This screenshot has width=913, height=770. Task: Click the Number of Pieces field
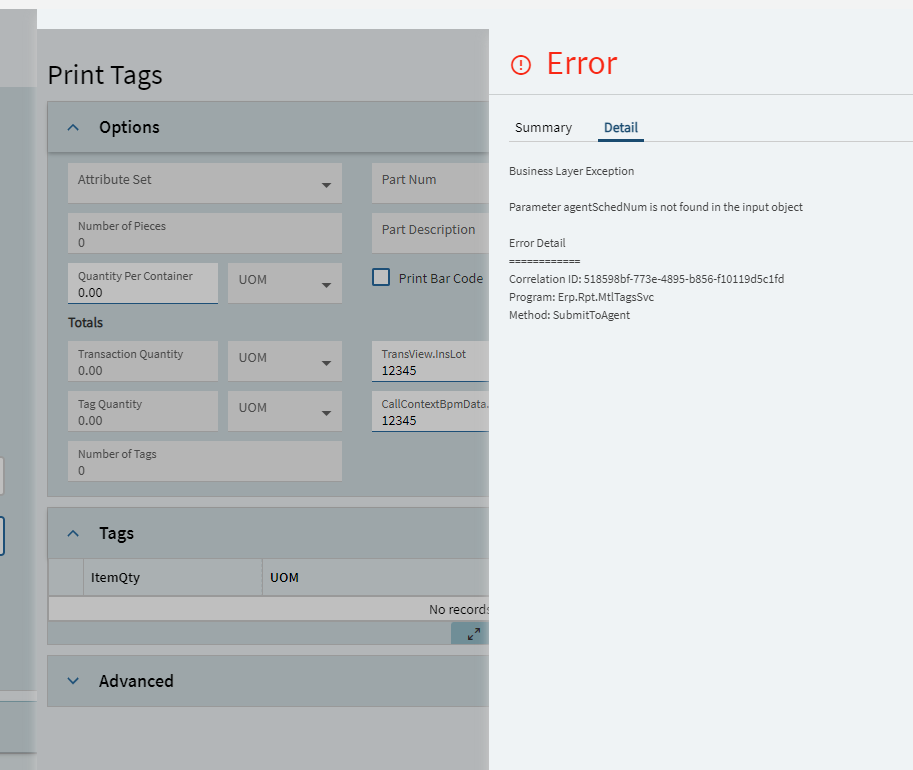click(204, 233)
